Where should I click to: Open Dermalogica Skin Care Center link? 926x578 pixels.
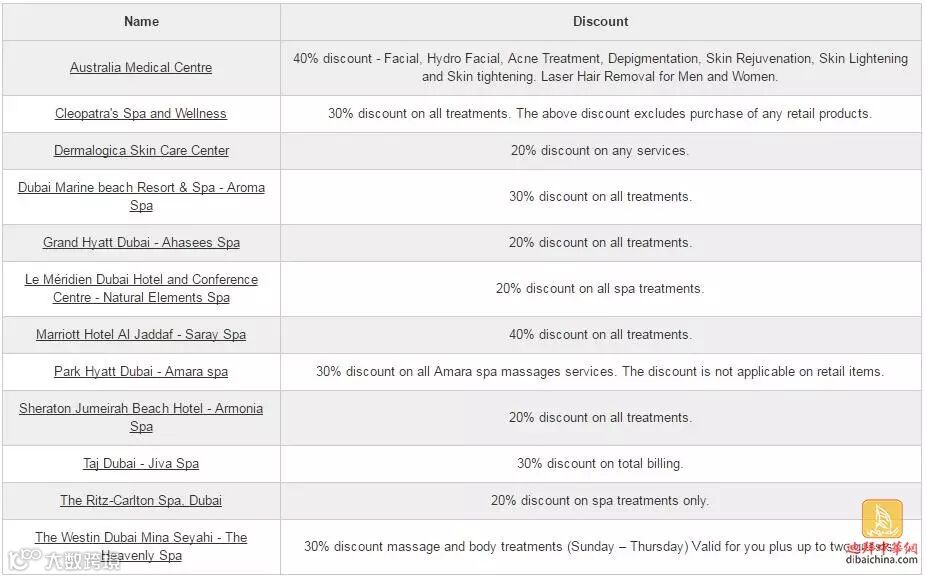[x=141, y=151]
